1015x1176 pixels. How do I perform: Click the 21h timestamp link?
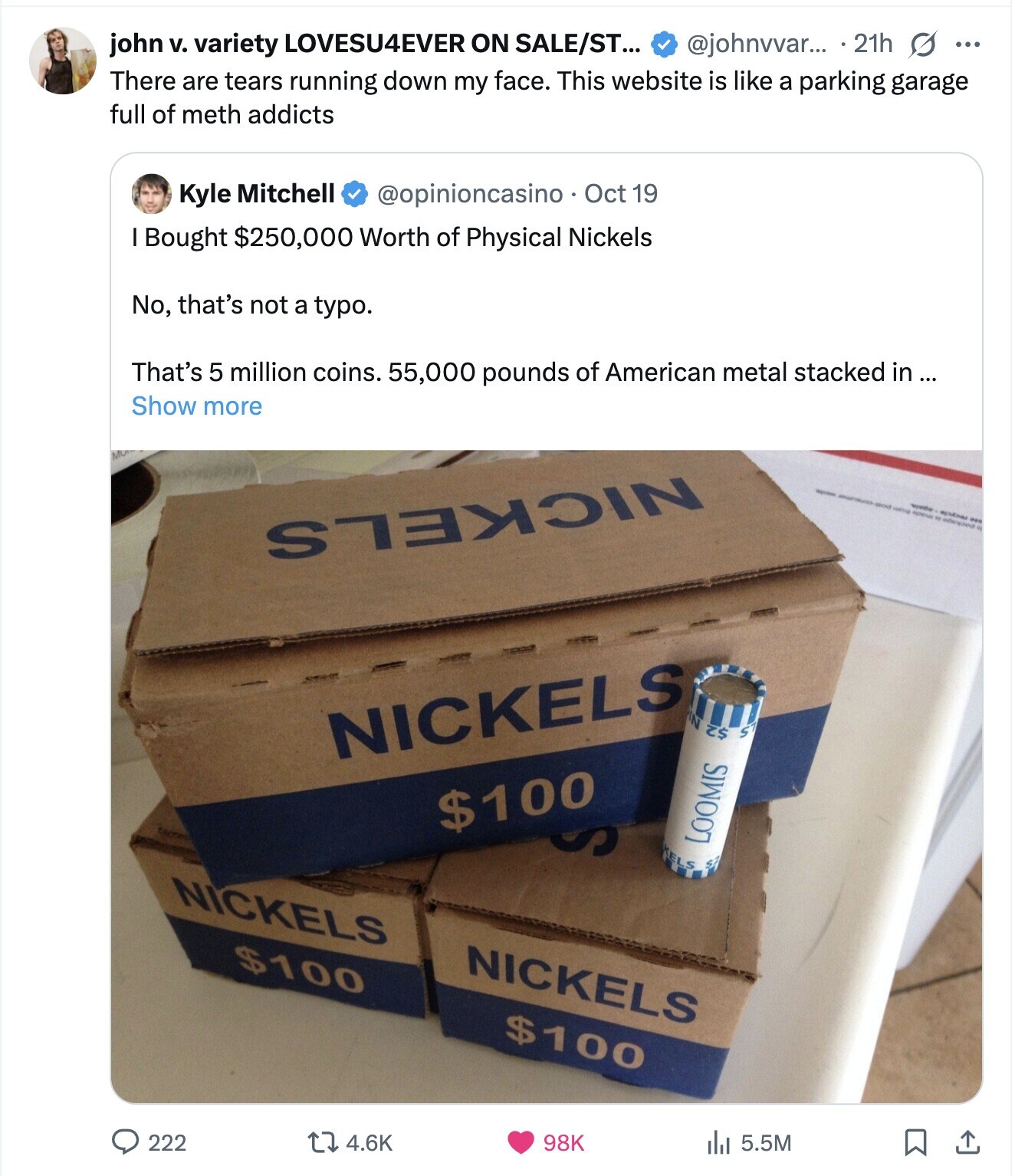tap(873, 44)
